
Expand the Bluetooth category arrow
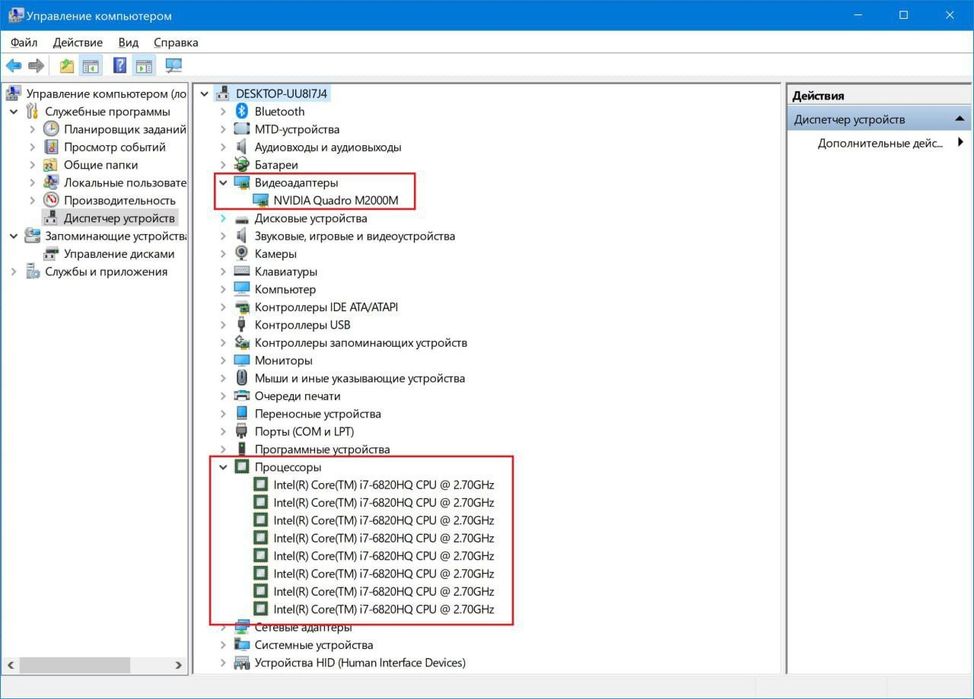point(223,111)
